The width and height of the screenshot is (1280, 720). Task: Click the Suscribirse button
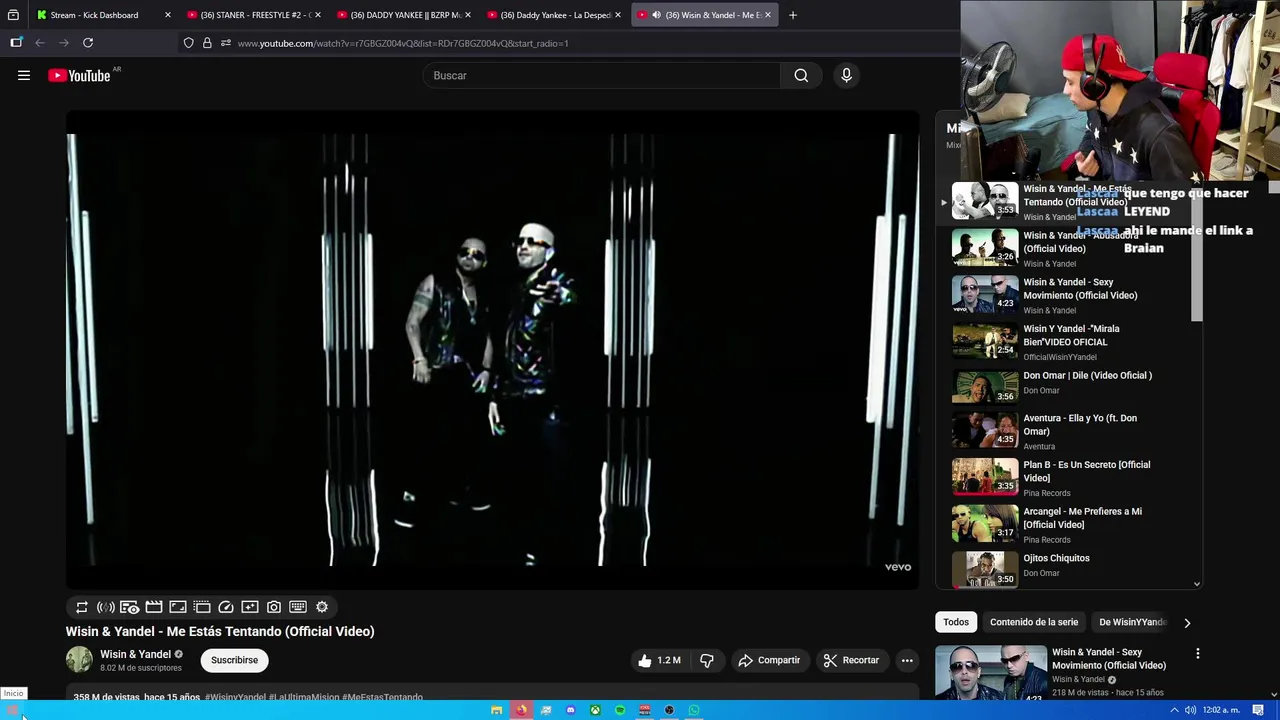point(234,660)
